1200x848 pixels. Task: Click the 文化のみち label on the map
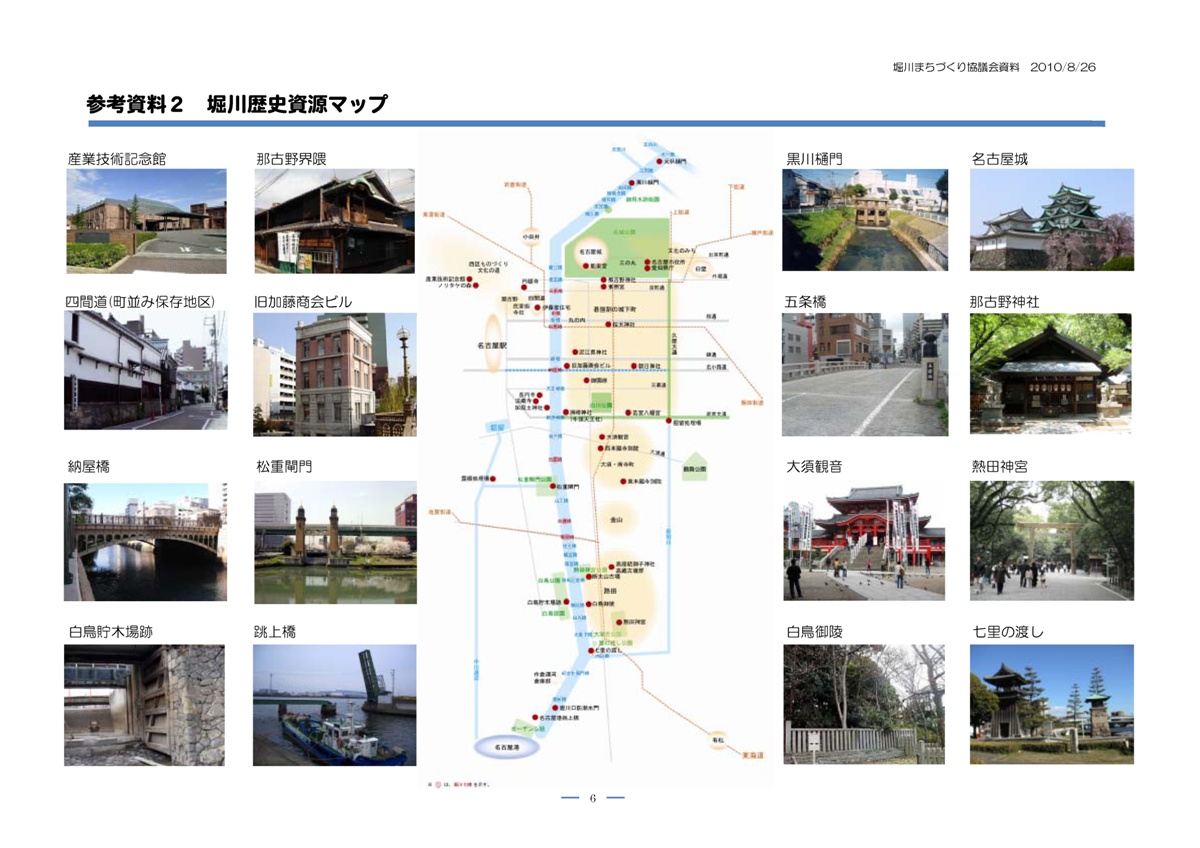point(682,250)
